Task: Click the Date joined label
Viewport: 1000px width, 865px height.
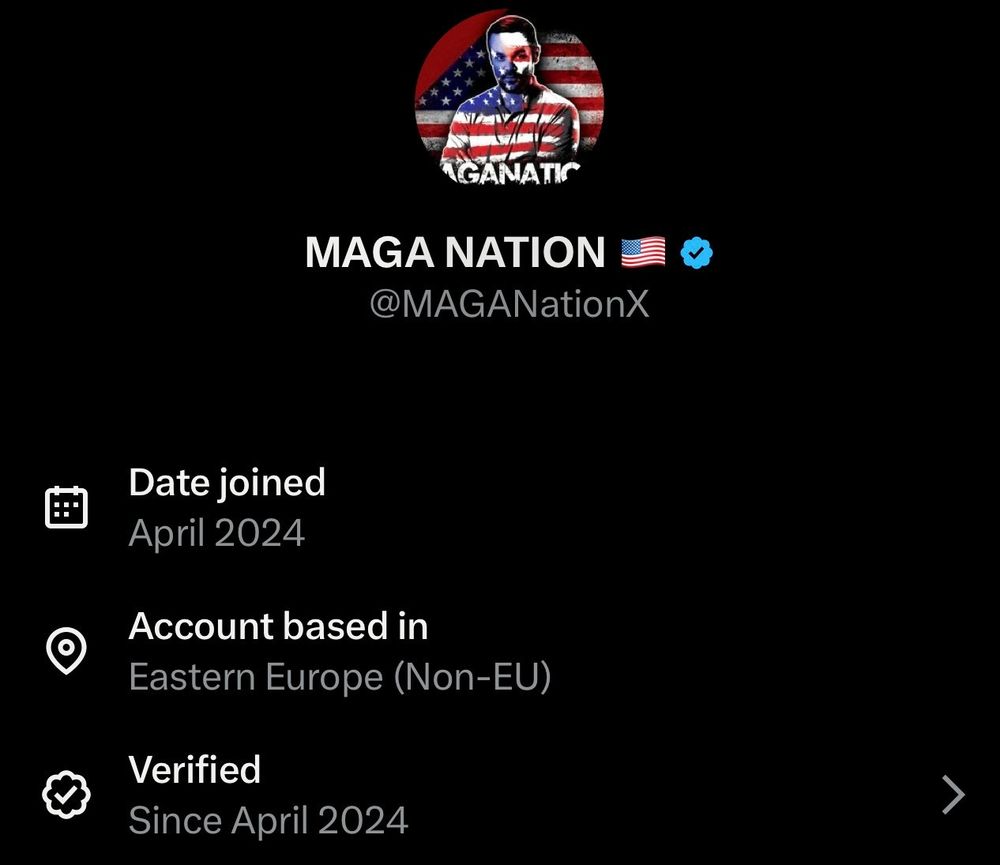Action: (227, 483)
